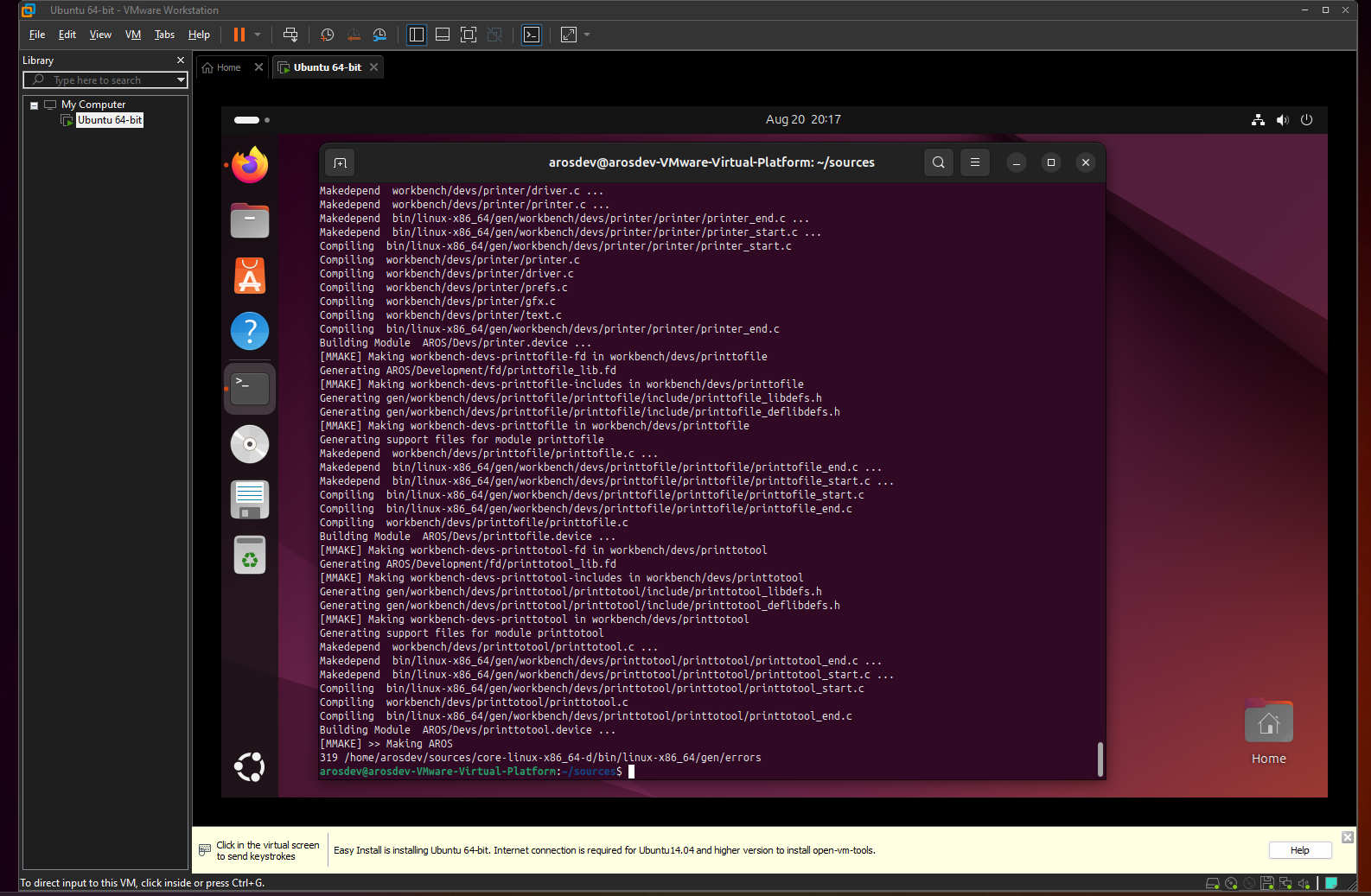The image size is (1371, 896).
Task: Launch Firefox from the Ubuntu dock
Action: point(250,165)
